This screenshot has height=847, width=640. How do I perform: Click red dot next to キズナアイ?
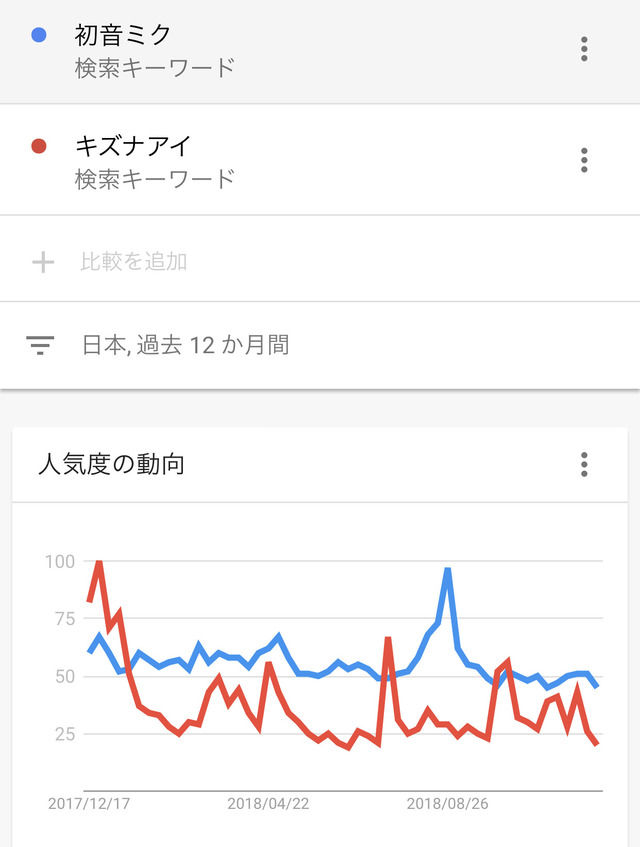pos(39,146)
